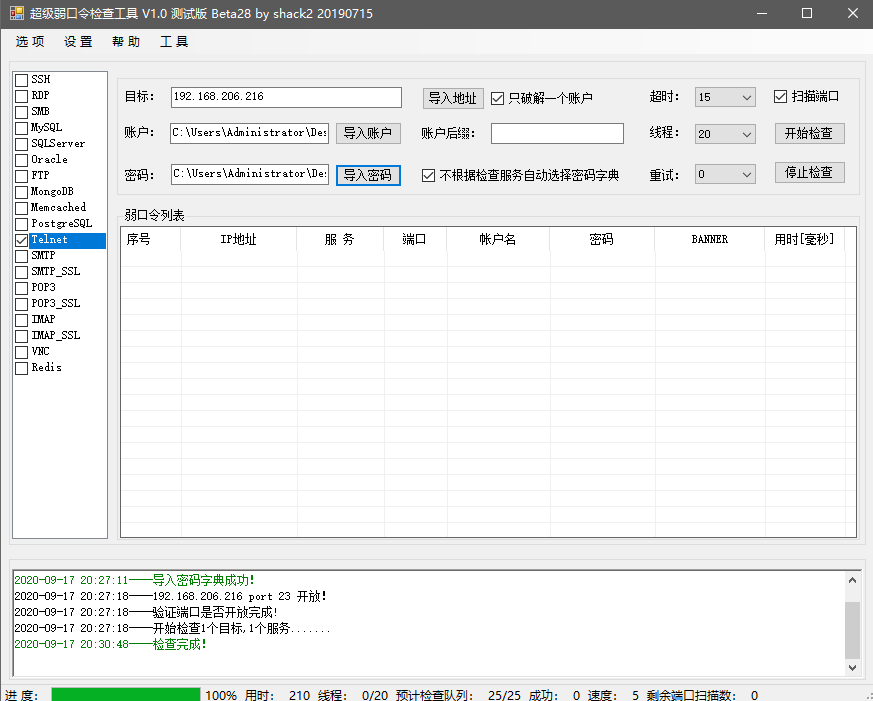
Task: Toggle the SMTP_SSL checkbox
Action: click(21, 272)
